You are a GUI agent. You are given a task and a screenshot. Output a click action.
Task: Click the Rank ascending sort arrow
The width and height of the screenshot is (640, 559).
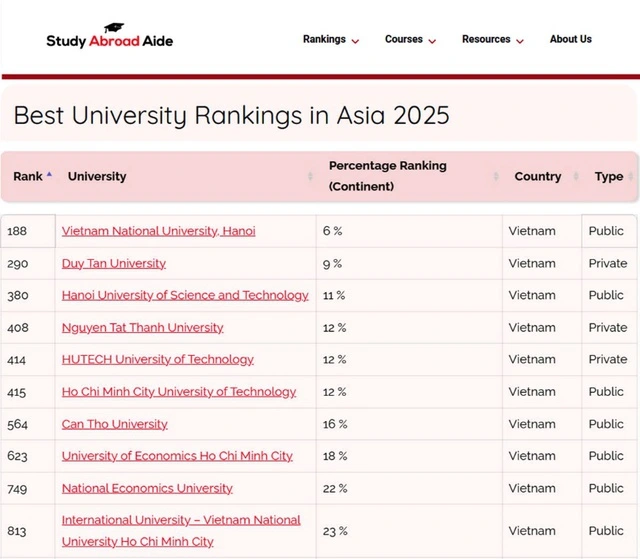(x=49, y=174)
